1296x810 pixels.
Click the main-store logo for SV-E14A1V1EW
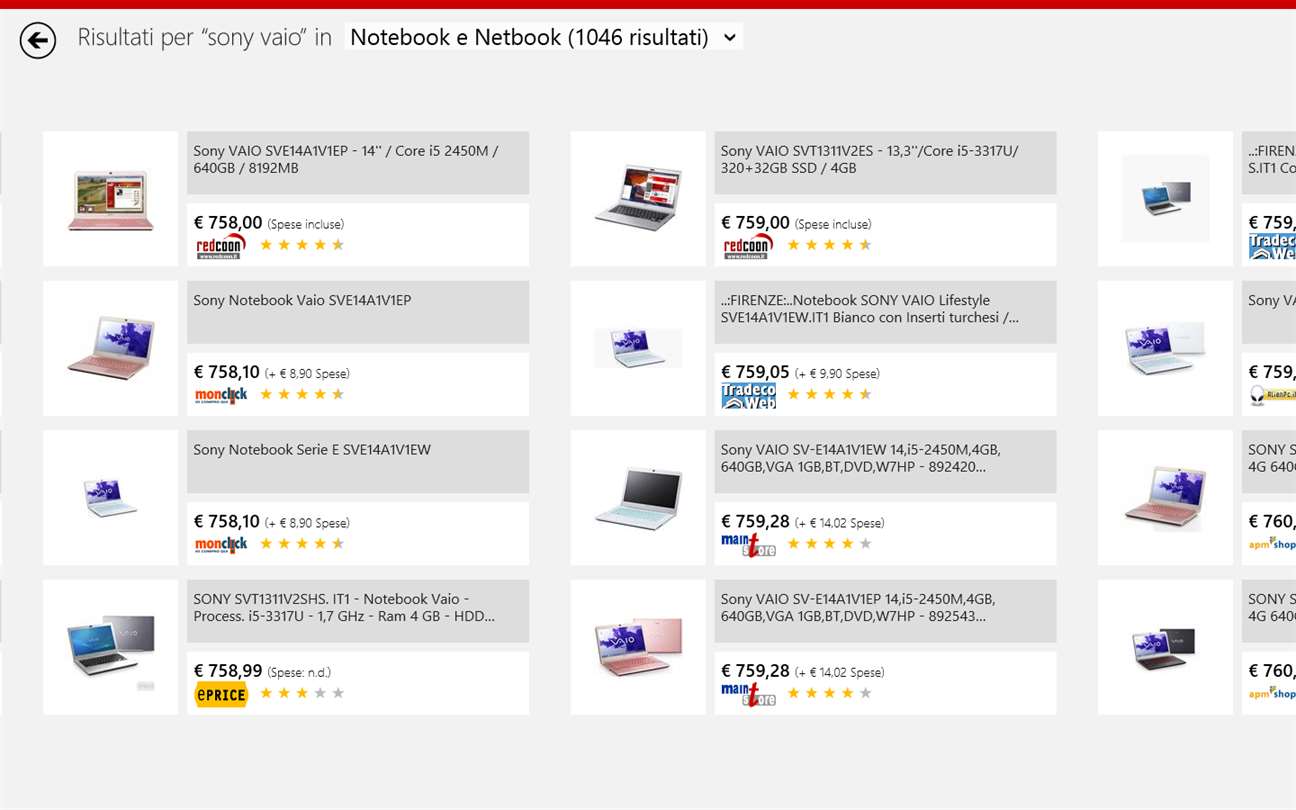tap(748, 545)
